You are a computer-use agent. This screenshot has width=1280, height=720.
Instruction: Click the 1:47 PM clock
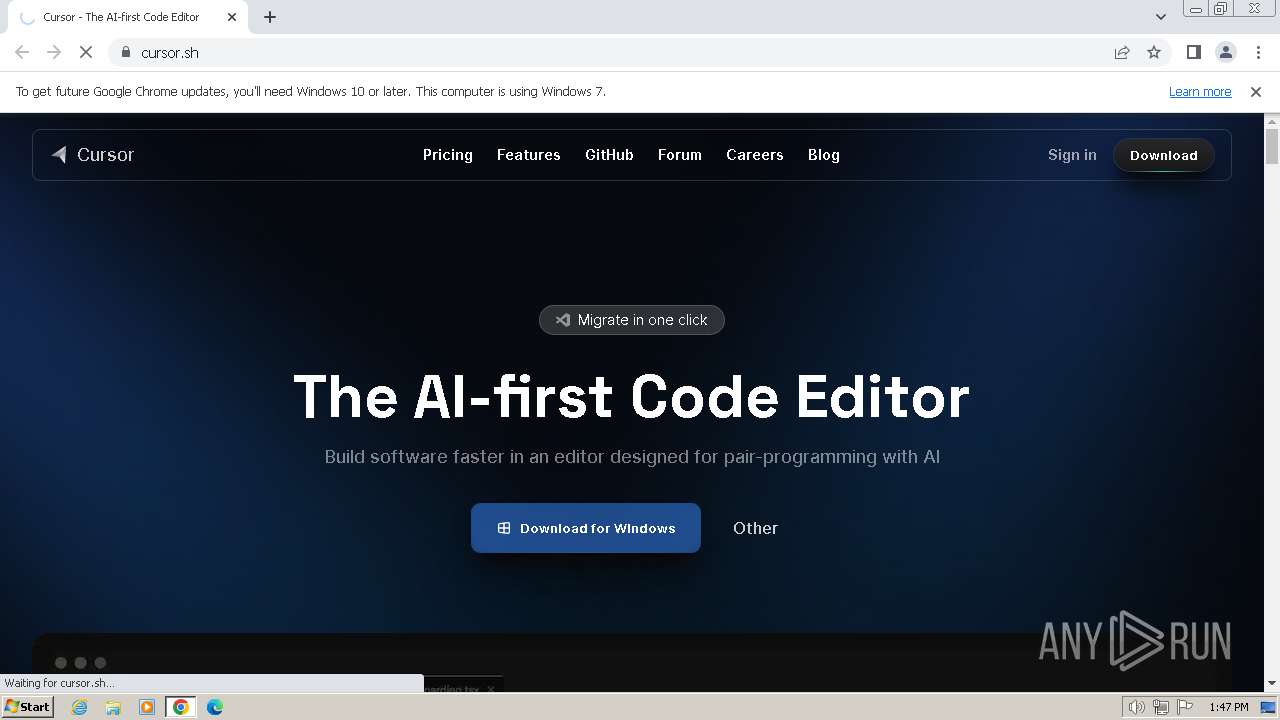[1228, 707]
